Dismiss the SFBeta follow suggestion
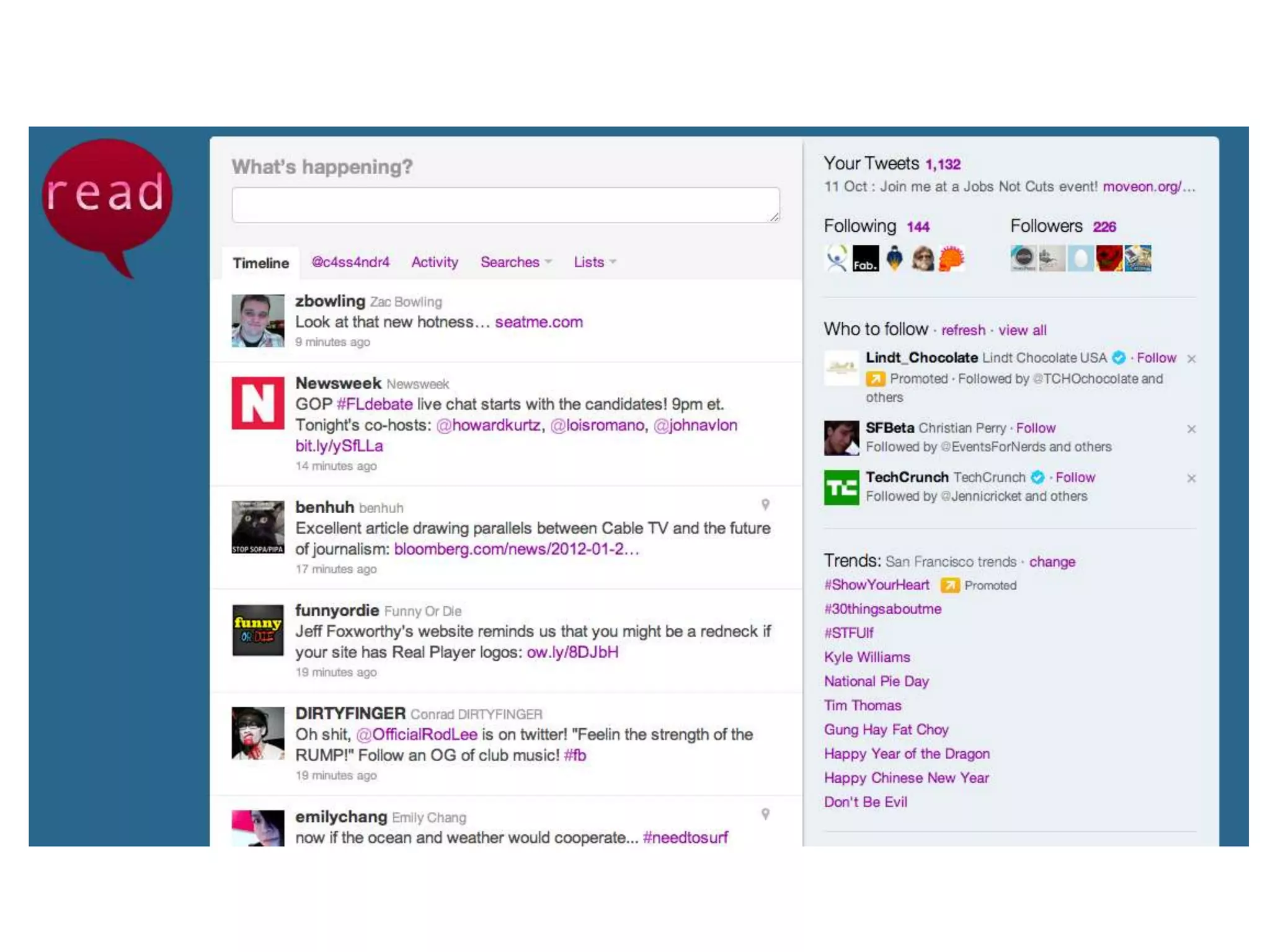The height and width of the screenshot is (952, 1270). [x=1191, y=429]
